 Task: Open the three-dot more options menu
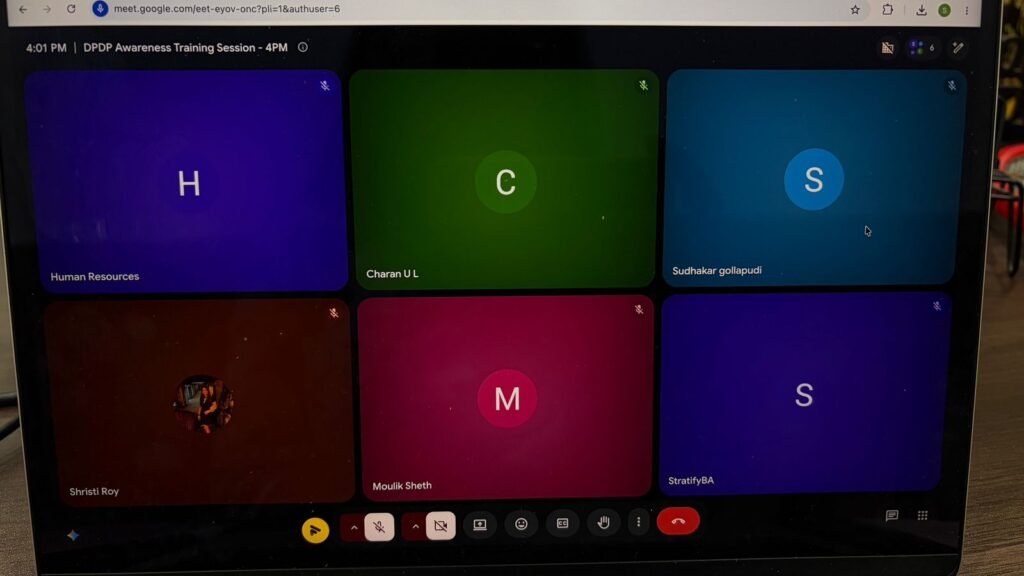click(638, 522)
